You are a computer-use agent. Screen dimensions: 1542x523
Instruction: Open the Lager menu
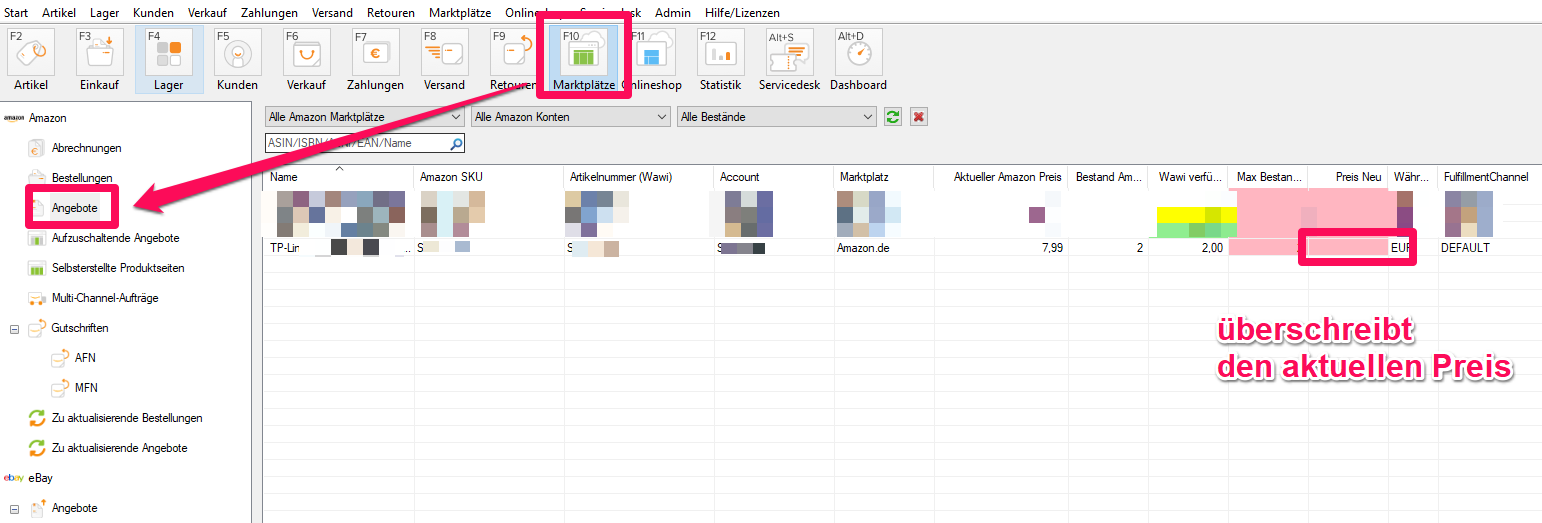click(105, 13)
